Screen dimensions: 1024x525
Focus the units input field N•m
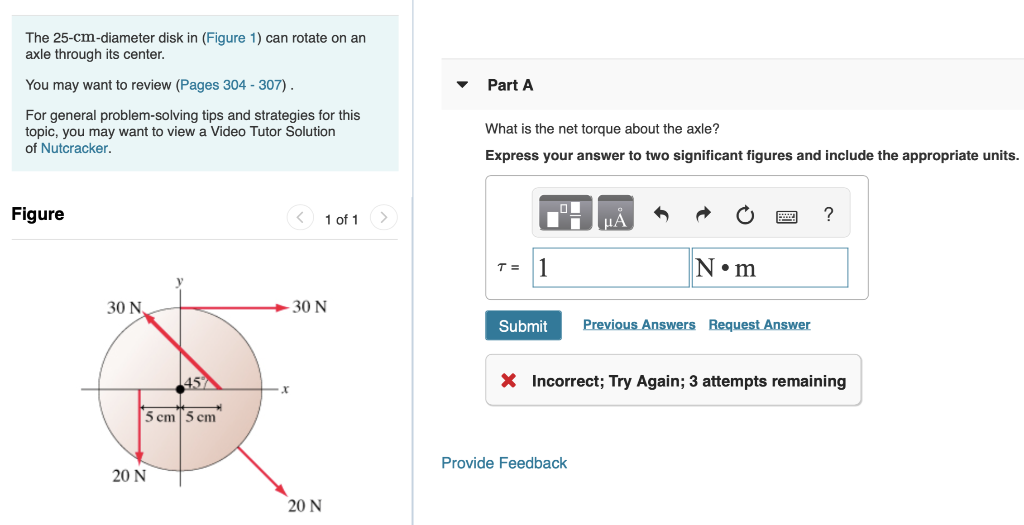click(x=770, y=267)
